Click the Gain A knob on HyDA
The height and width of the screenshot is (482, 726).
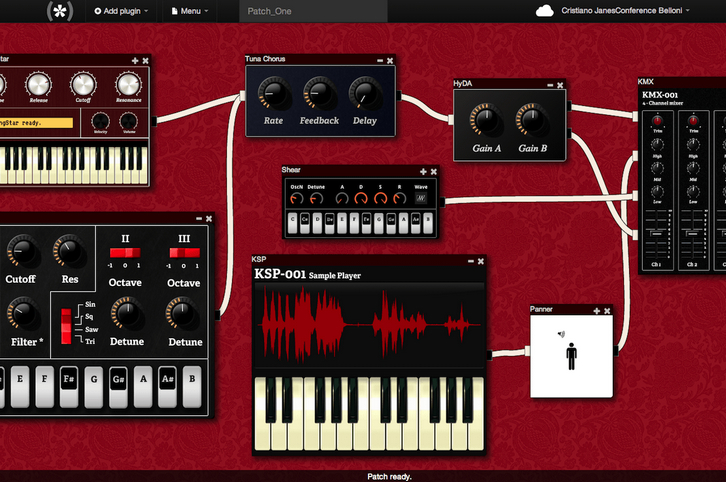[x=486, y=121]
